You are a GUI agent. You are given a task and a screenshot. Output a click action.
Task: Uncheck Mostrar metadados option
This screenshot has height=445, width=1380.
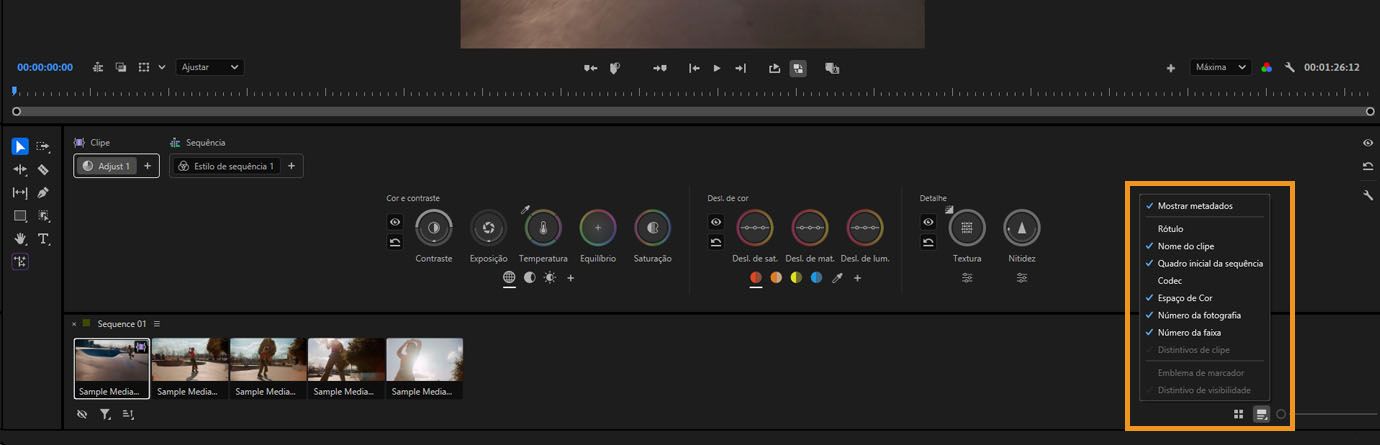(x=1205, y=206)
